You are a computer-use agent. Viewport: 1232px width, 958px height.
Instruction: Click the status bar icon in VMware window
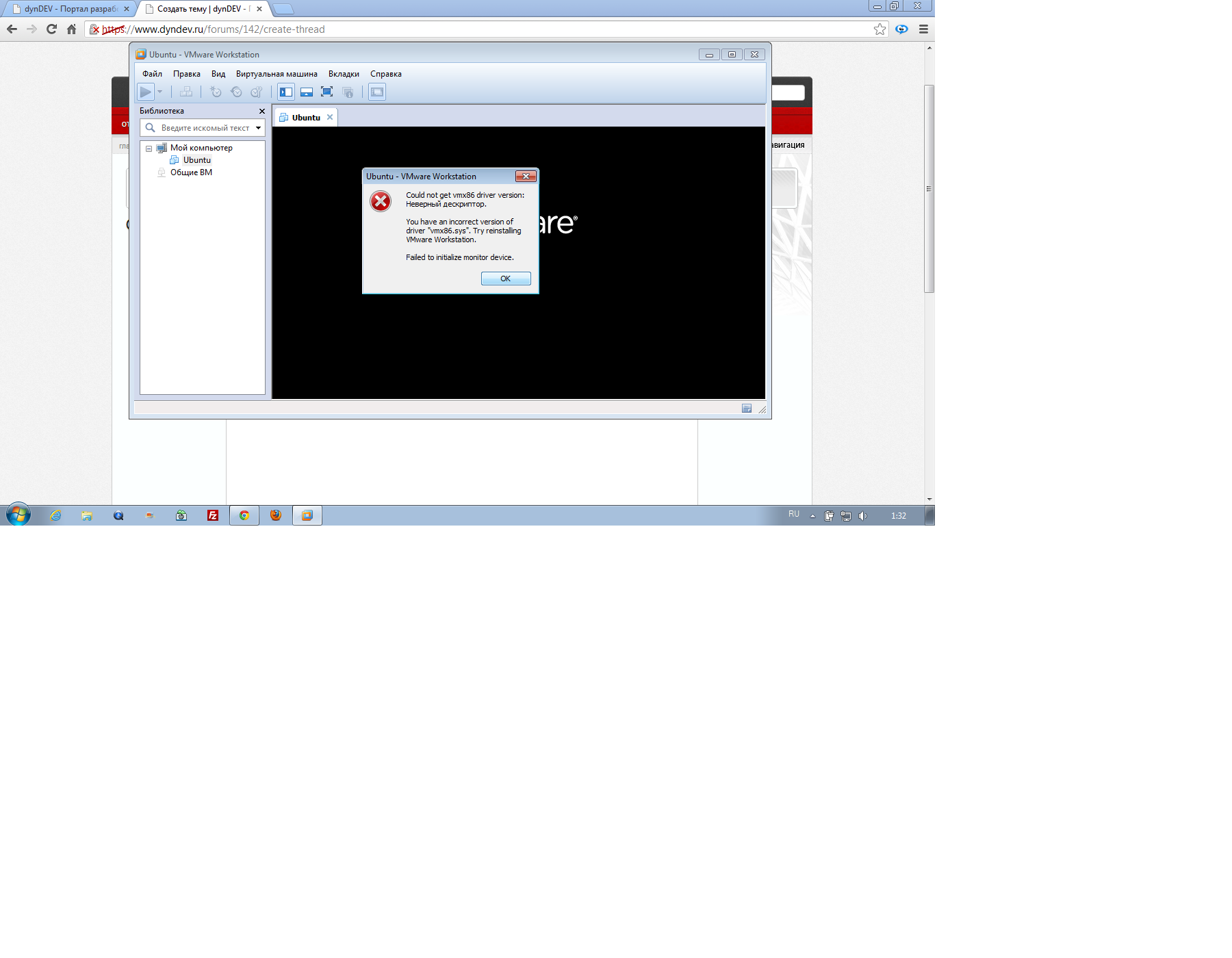tap(747, 409)
